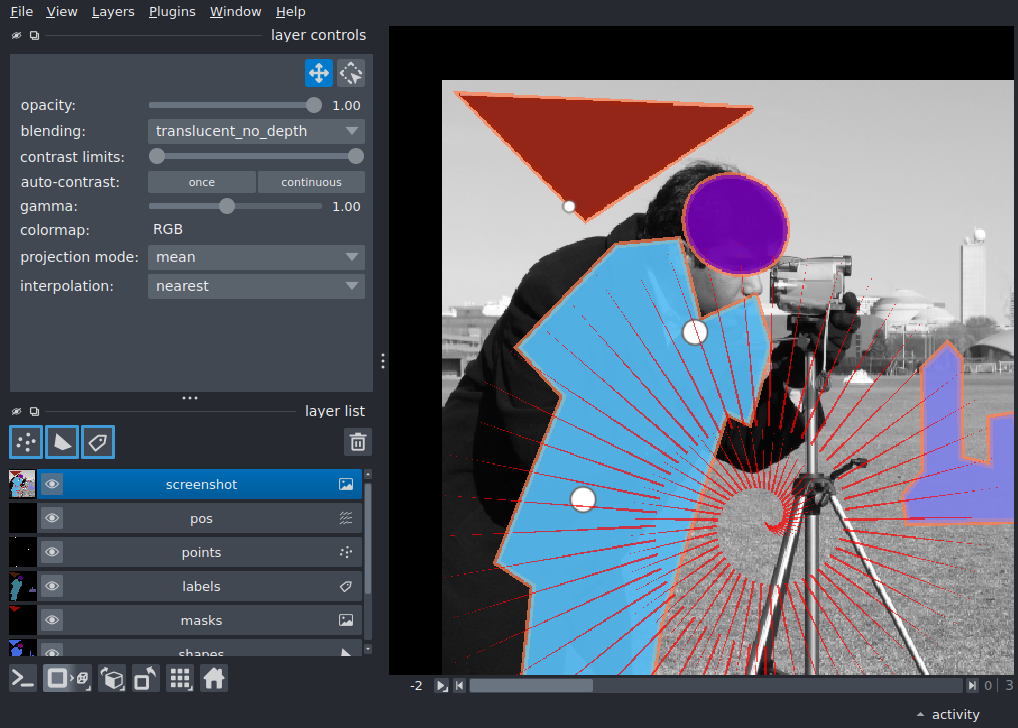
Task: Reset view with home icon
Action: coord(214,679)
